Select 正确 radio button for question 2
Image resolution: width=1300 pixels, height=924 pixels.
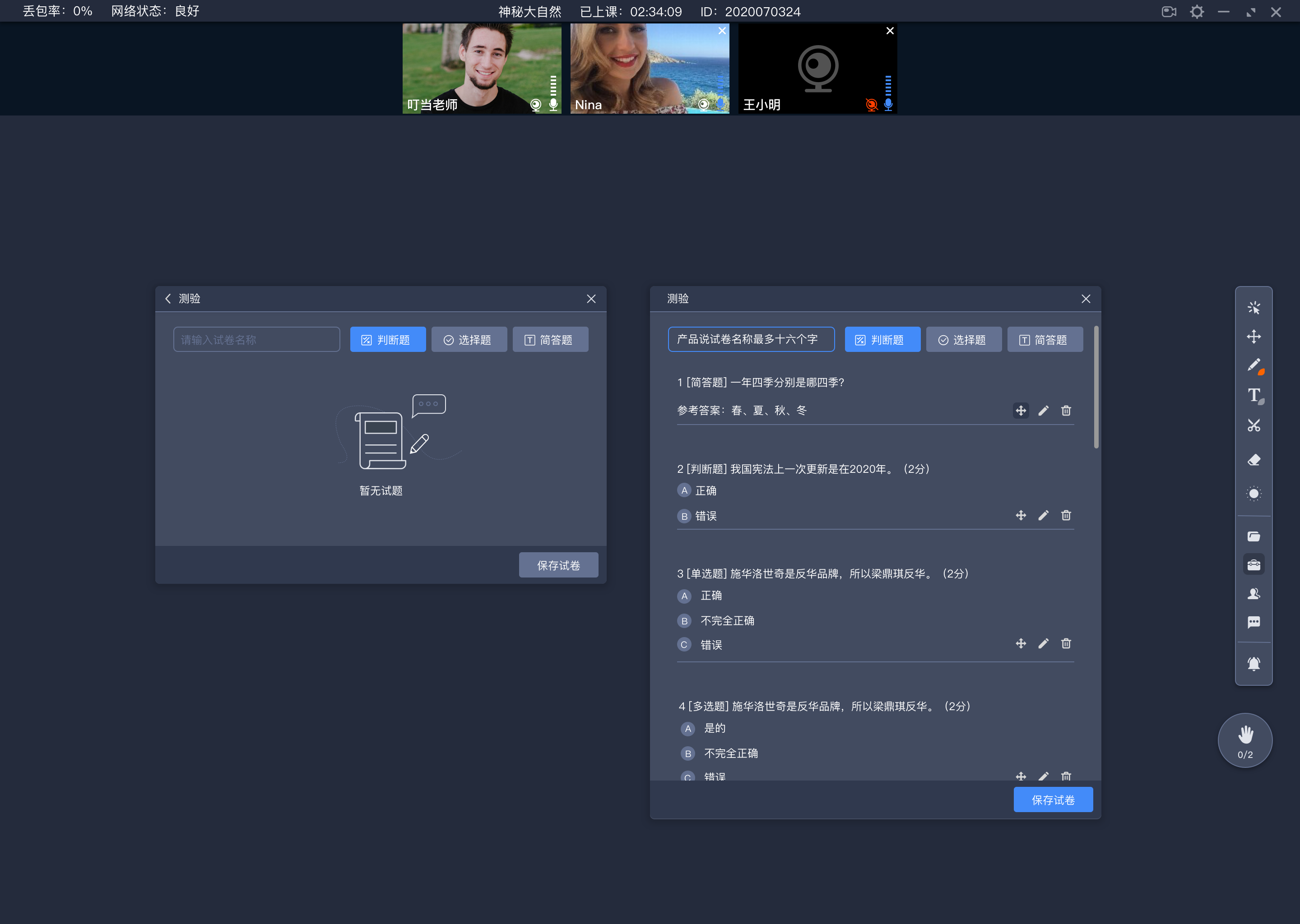point(684,490)
